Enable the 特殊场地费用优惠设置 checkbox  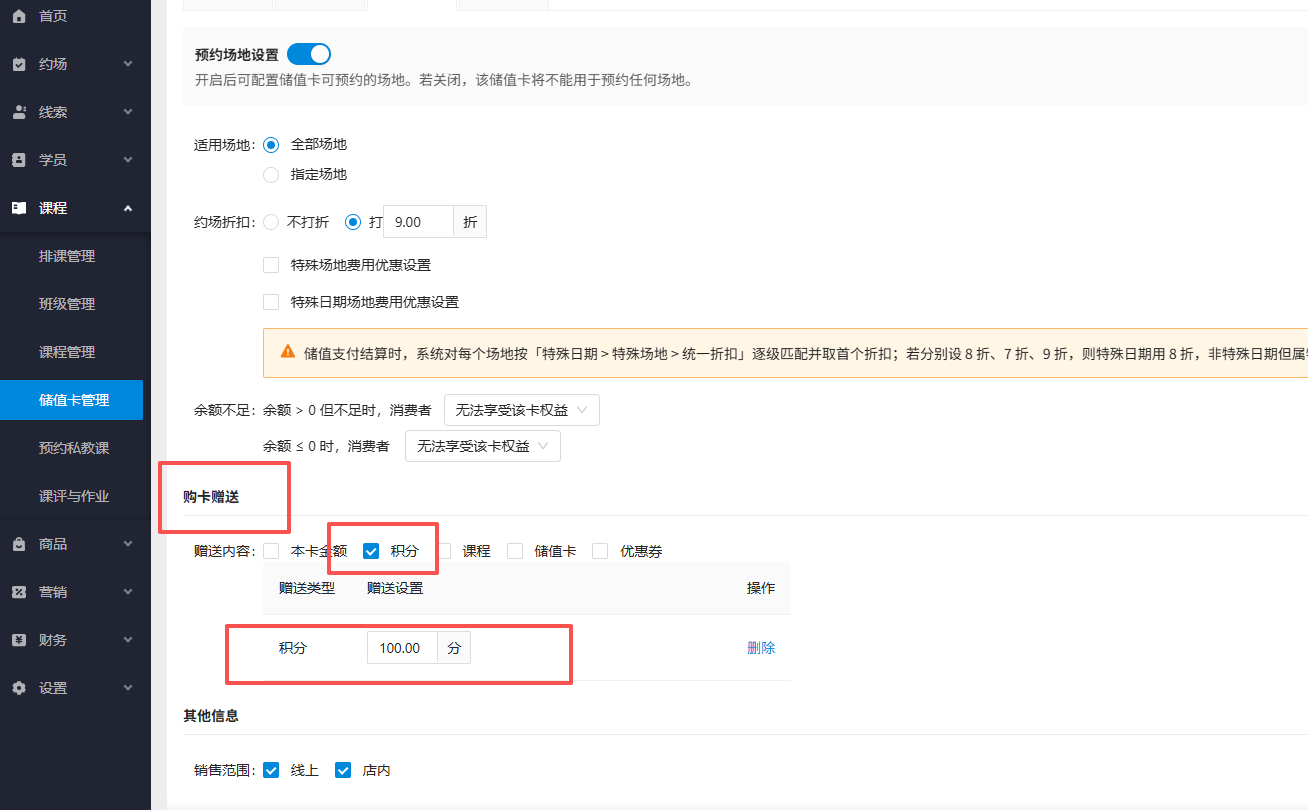pyautogui.click(x=270, y=264)
